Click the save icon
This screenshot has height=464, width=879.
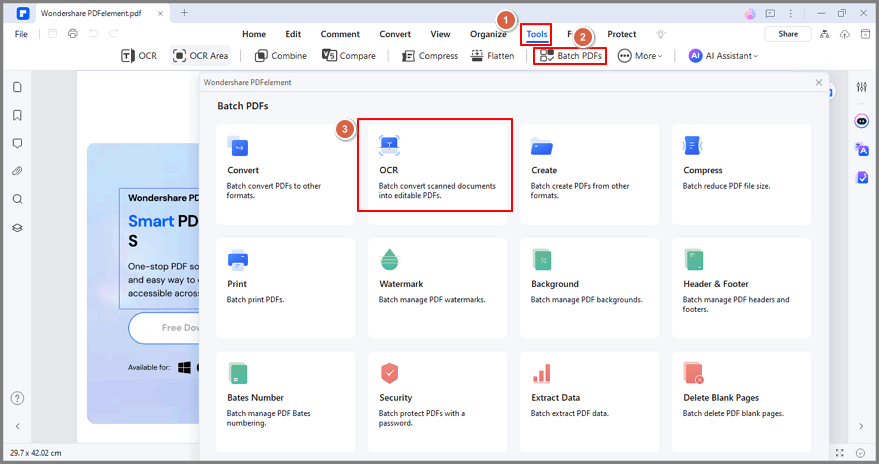[x=52, y=34]
